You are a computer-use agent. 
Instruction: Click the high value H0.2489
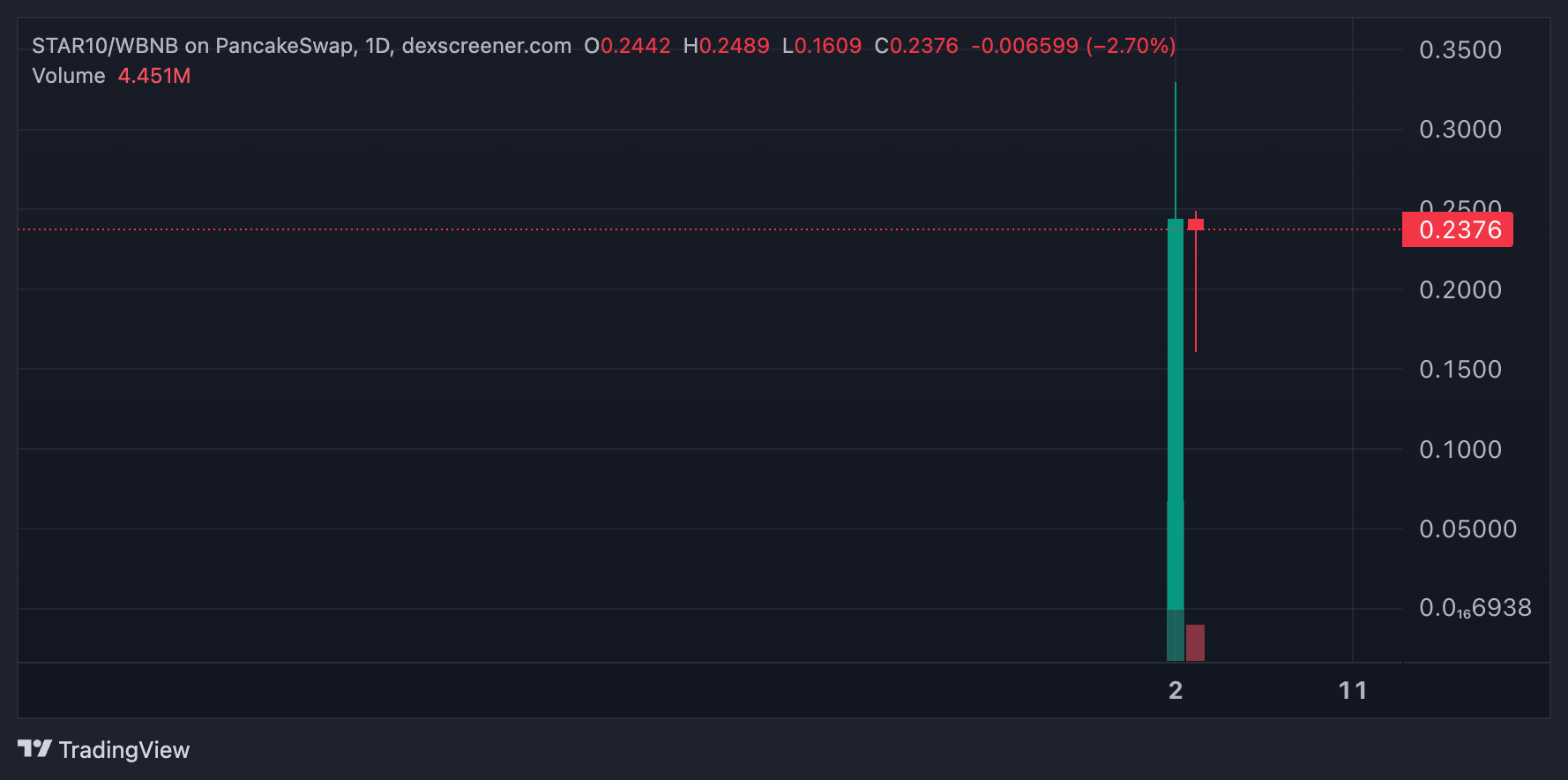pos(726,46)
